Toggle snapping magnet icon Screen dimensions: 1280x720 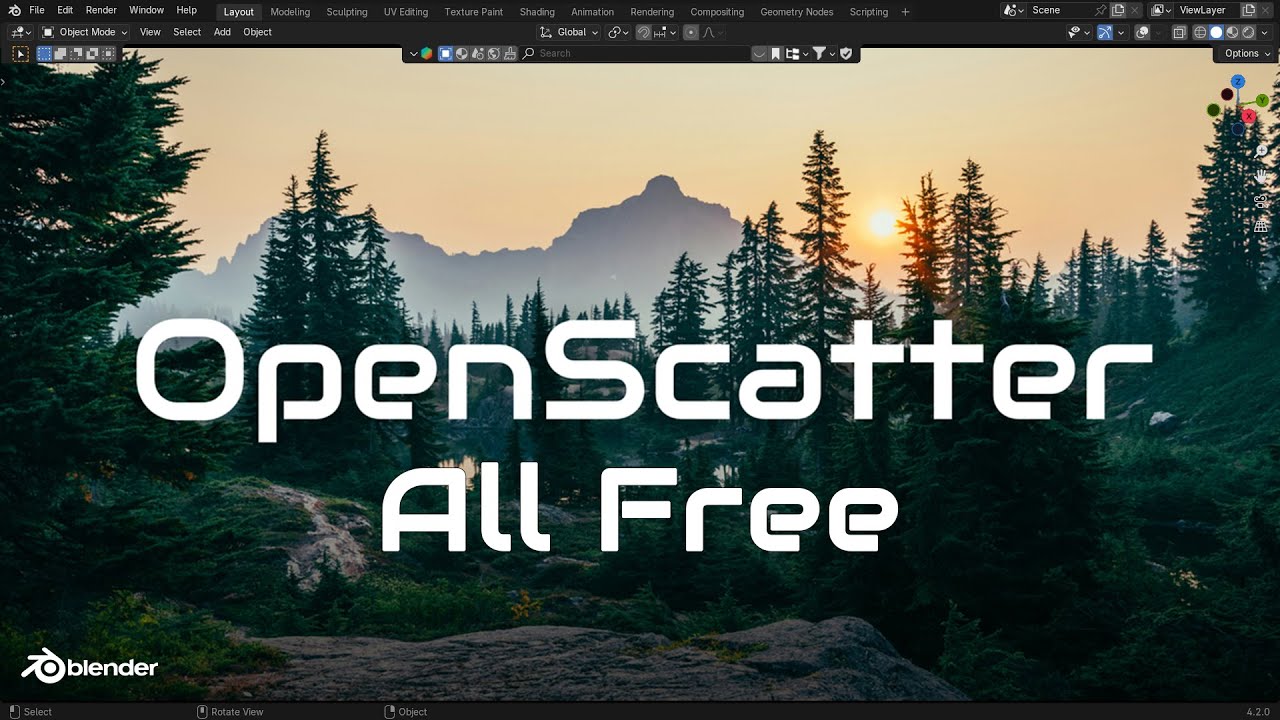[644, 32]
